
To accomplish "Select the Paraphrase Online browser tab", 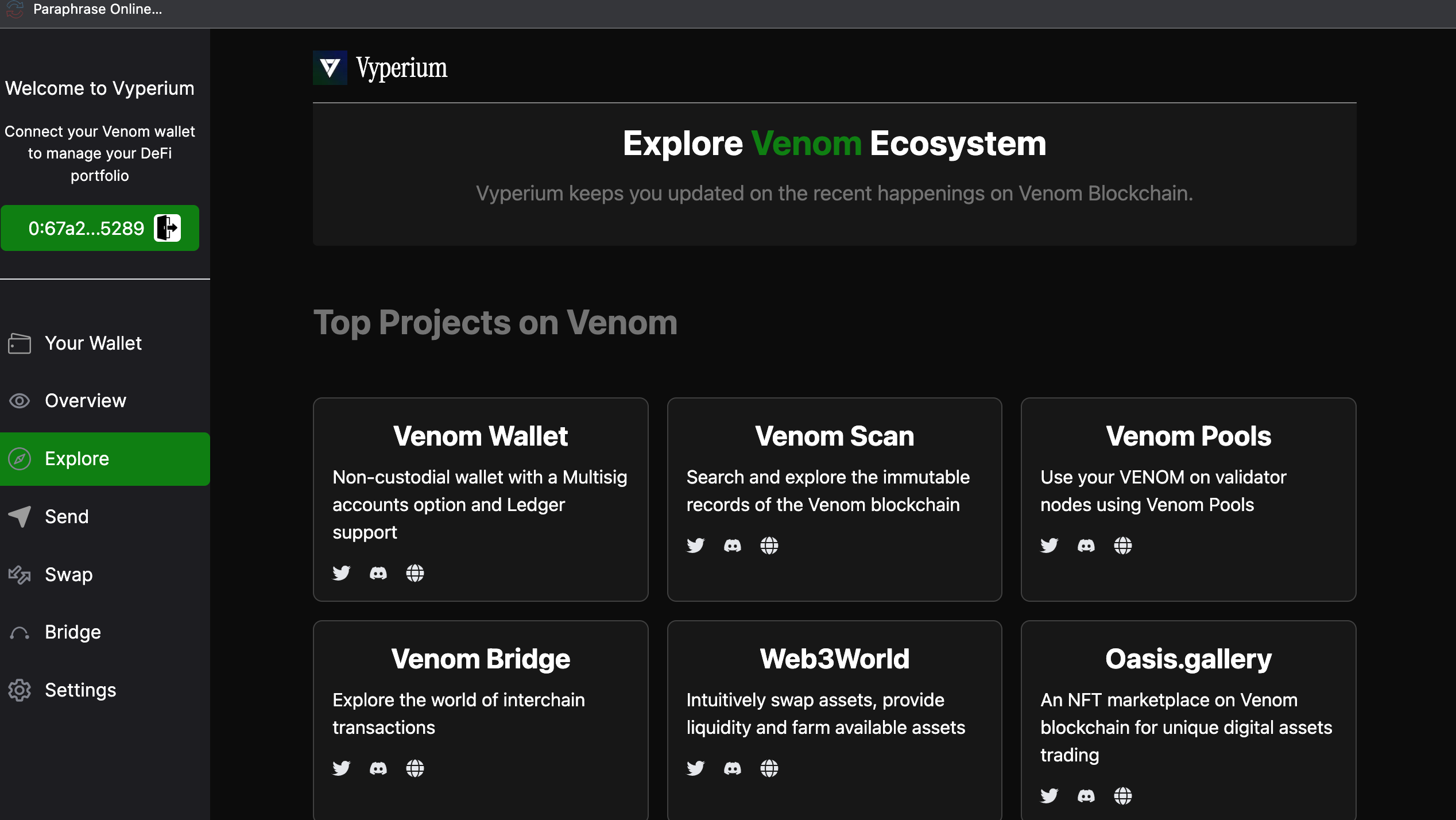I will (x=98, y=9).
